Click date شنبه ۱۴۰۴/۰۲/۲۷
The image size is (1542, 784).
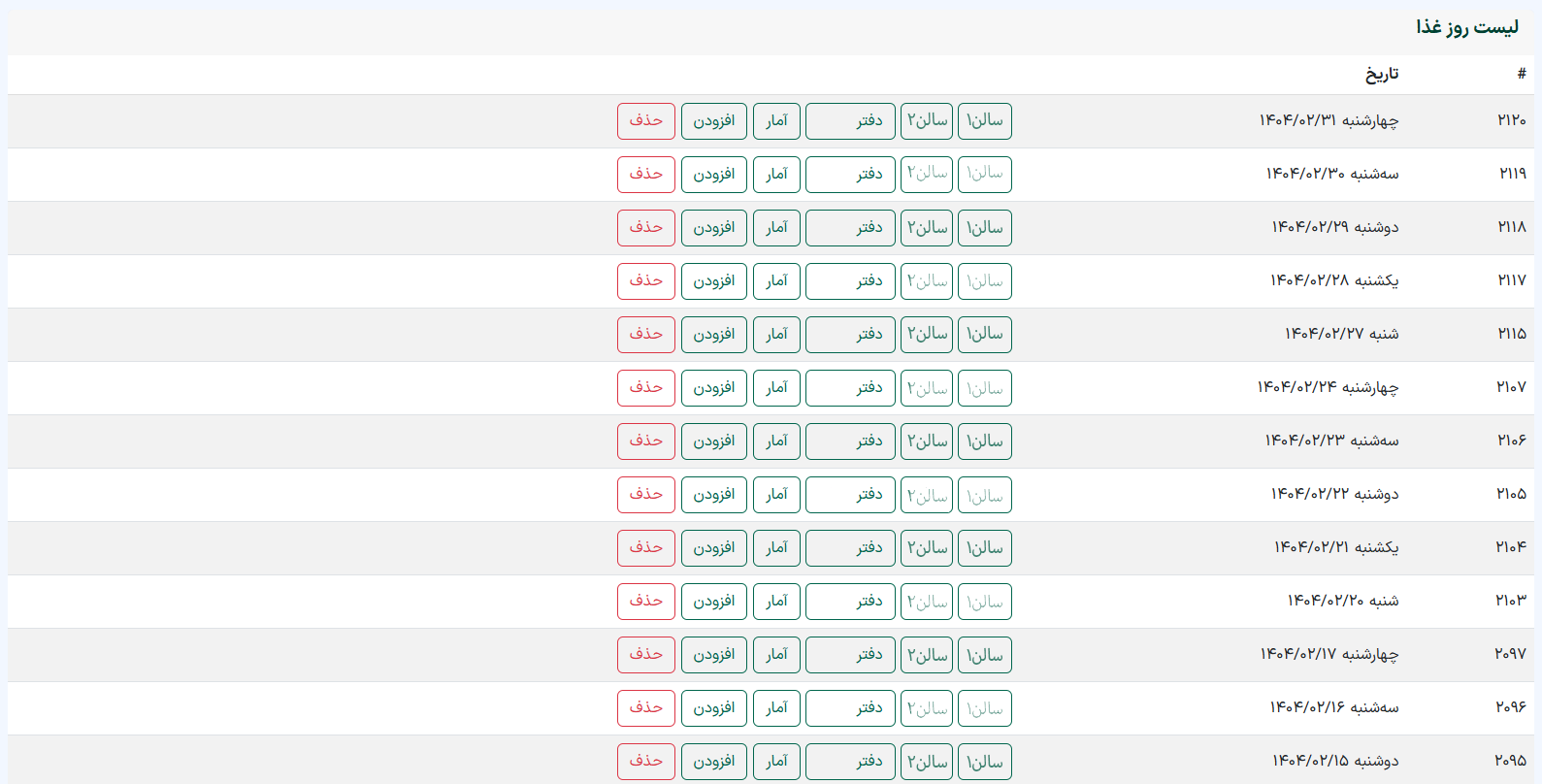coord(1342,334)
